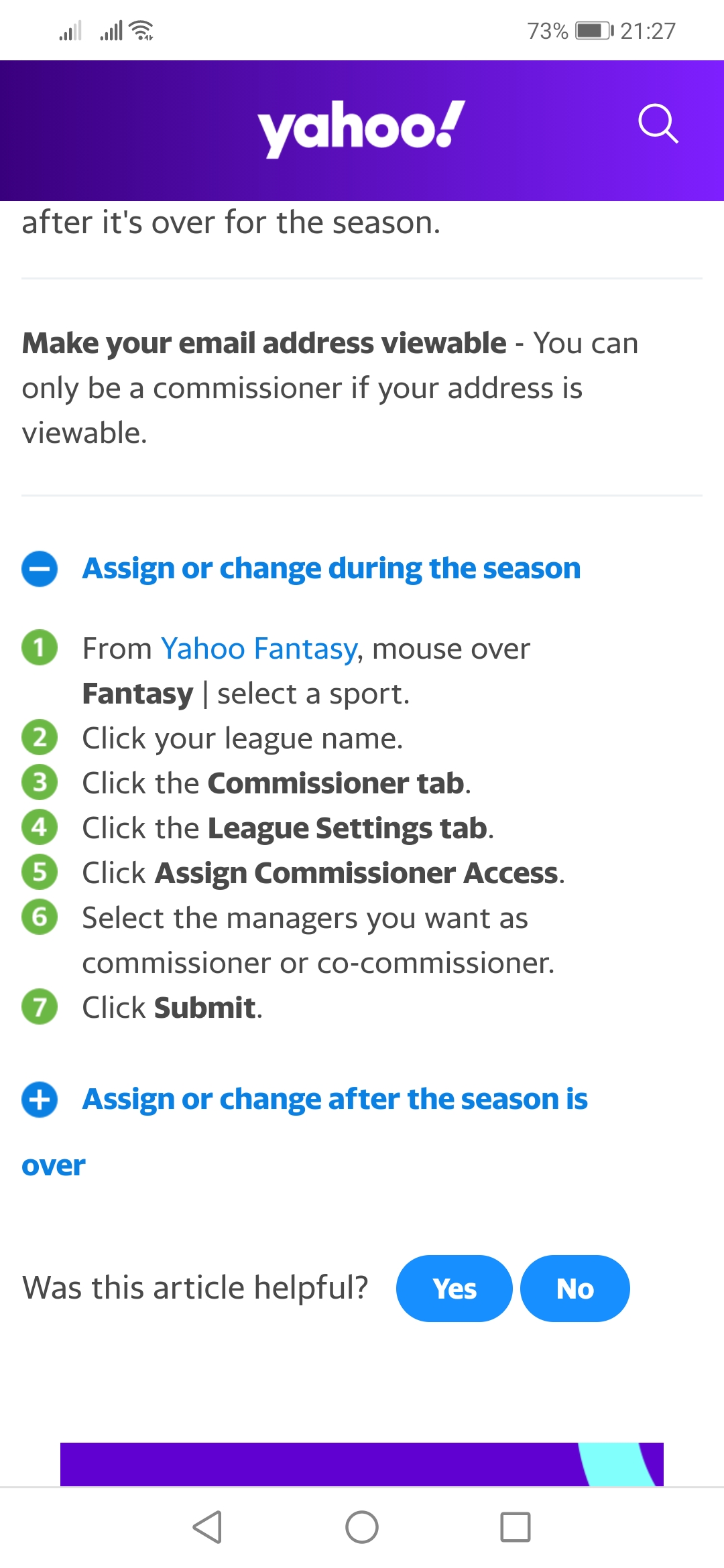Tap the cellular signal icon
724x1568 pixels.
click(70, 29)
